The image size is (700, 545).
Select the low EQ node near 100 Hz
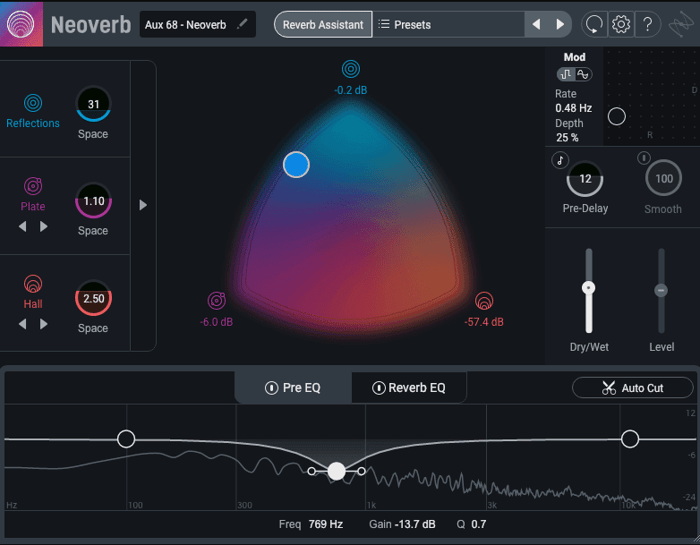pos(126,439)
